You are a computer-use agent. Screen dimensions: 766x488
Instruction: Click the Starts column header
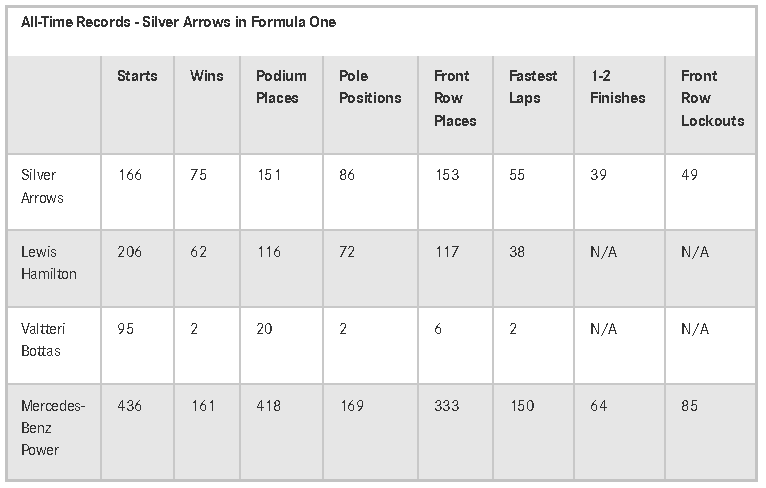click(137, 76)
